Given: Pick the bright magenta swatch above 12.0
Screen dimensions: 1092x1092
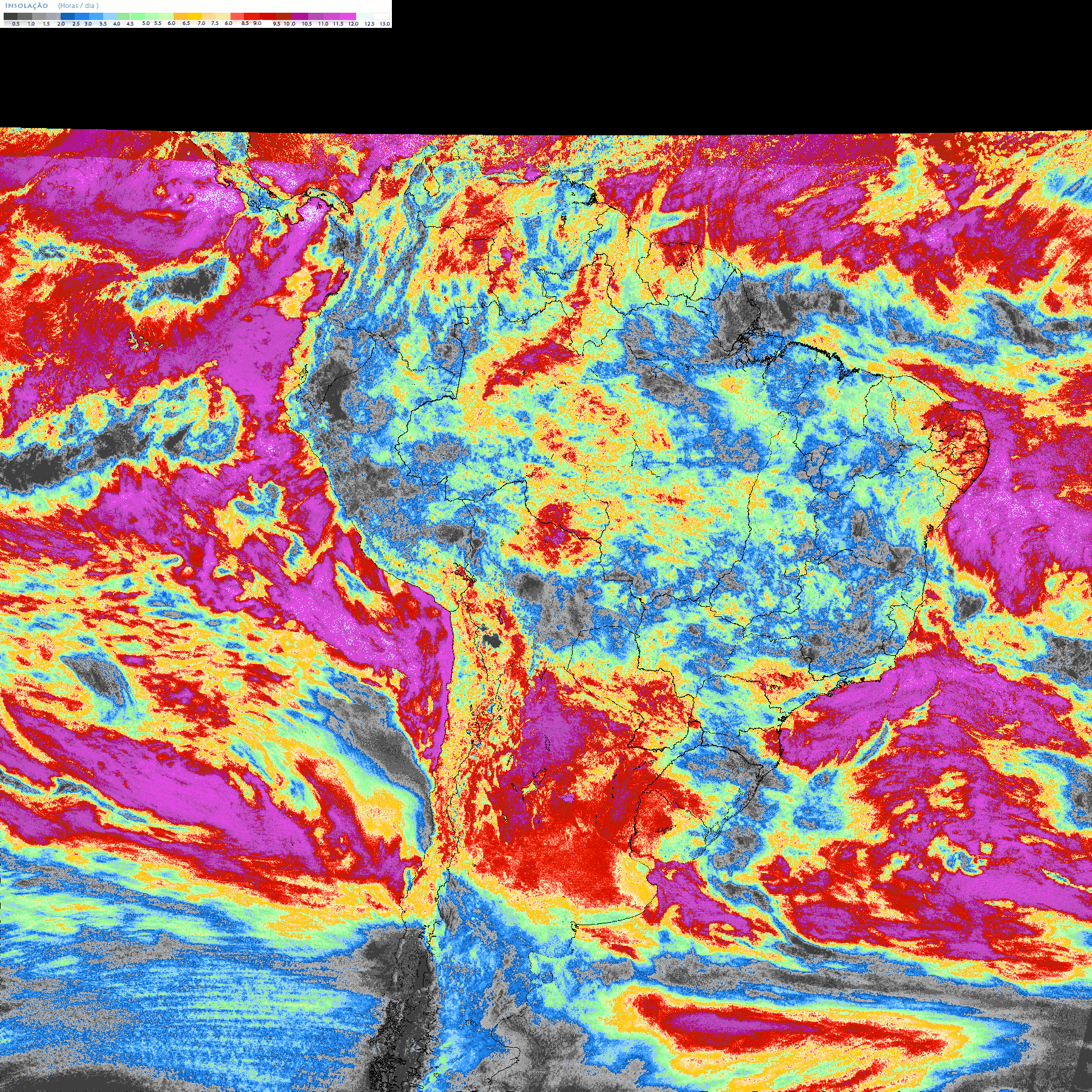Looking at the screenshot, I should tap(348, 16).
